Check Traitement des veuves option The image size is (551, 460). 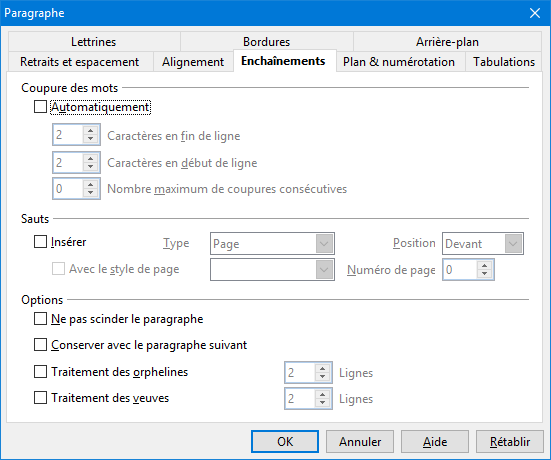tap(40, 397)
